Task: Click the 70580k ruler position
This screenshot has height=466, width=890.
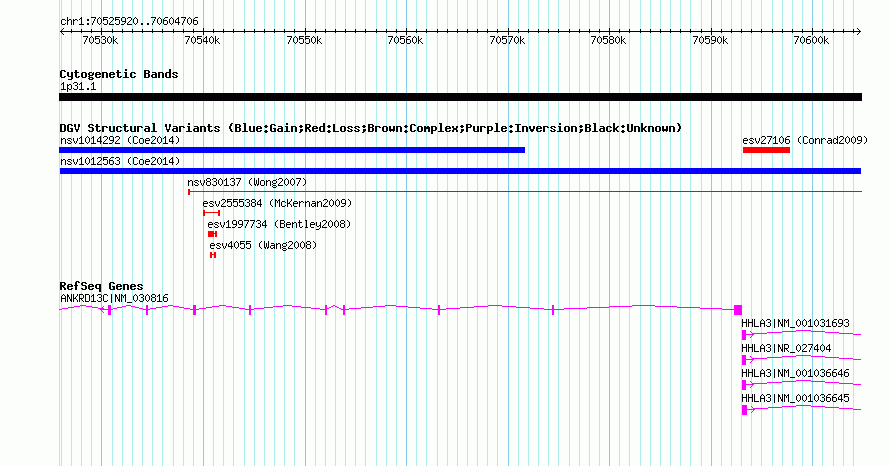Action: [x=608, y=40]
